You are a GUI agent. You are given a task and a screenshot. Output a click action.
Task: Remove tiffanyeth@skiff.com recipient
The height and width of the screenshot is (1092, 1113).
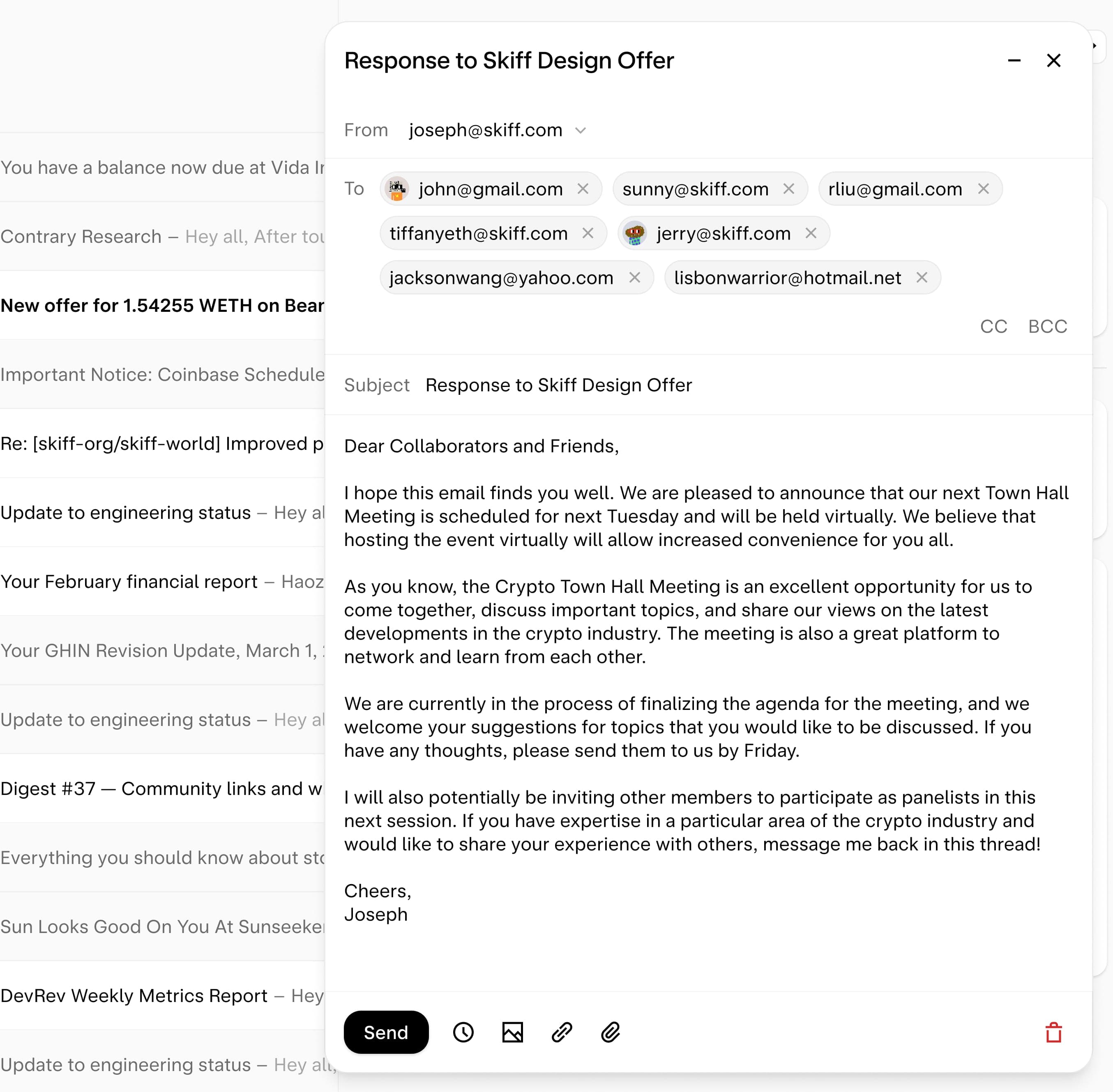[x=587, y=233]
